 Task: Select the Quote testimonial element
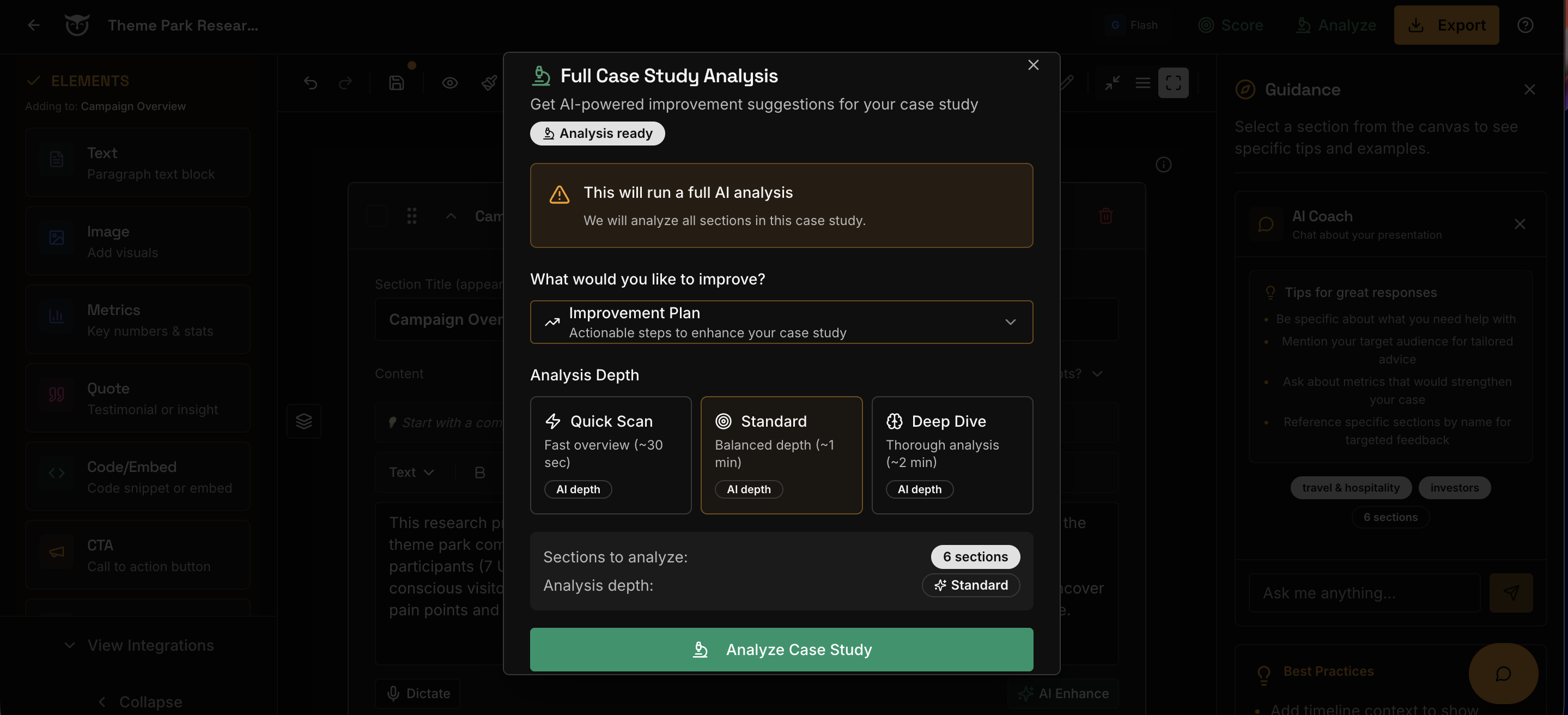137,397
